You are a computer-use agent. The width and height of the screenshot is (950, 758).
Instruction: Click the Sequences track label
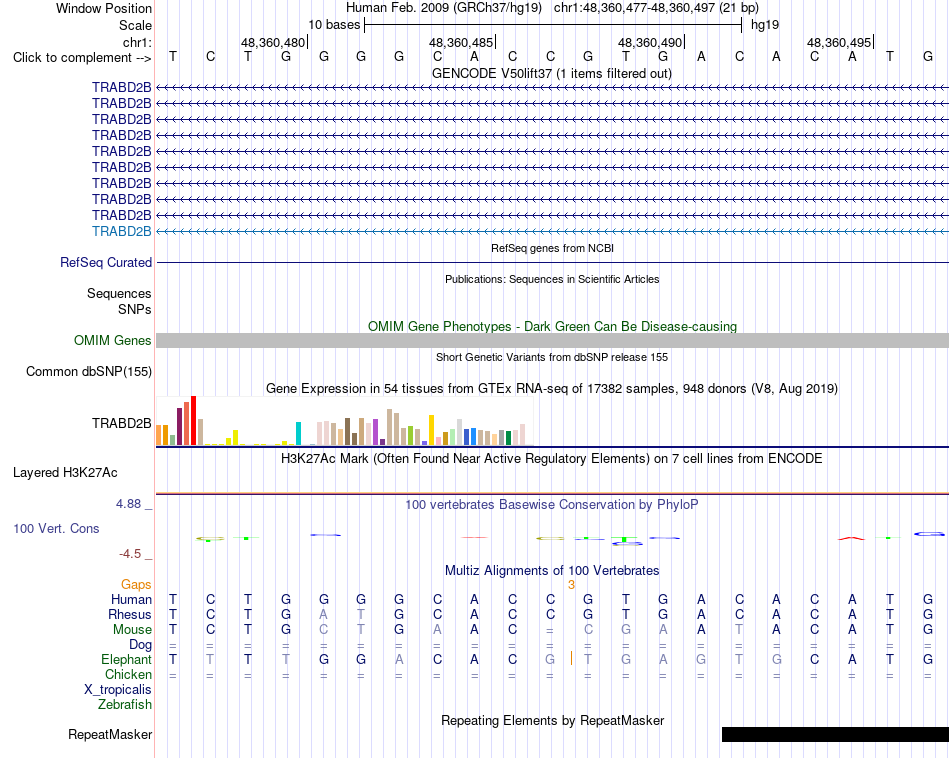pyautogui.click(x=119, y=293)
